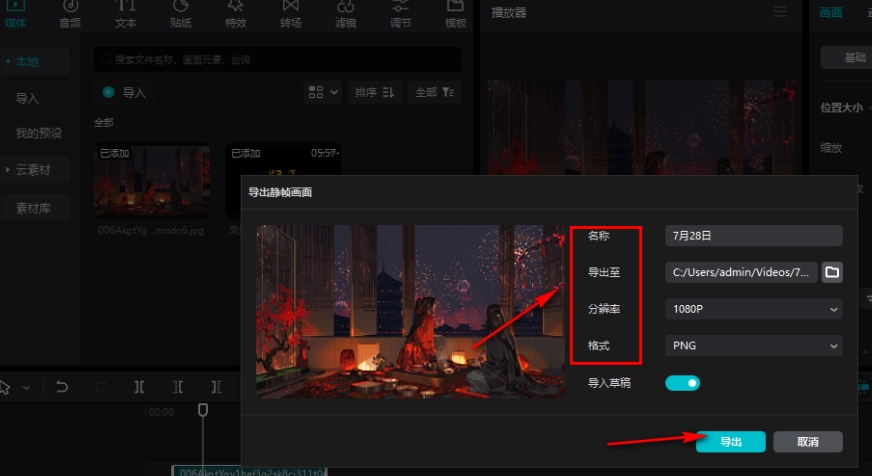Image resolution: width=872 pixels, height=476 pixels.
Task: Open the 贴纸 stickers tab
Action: 180,14
